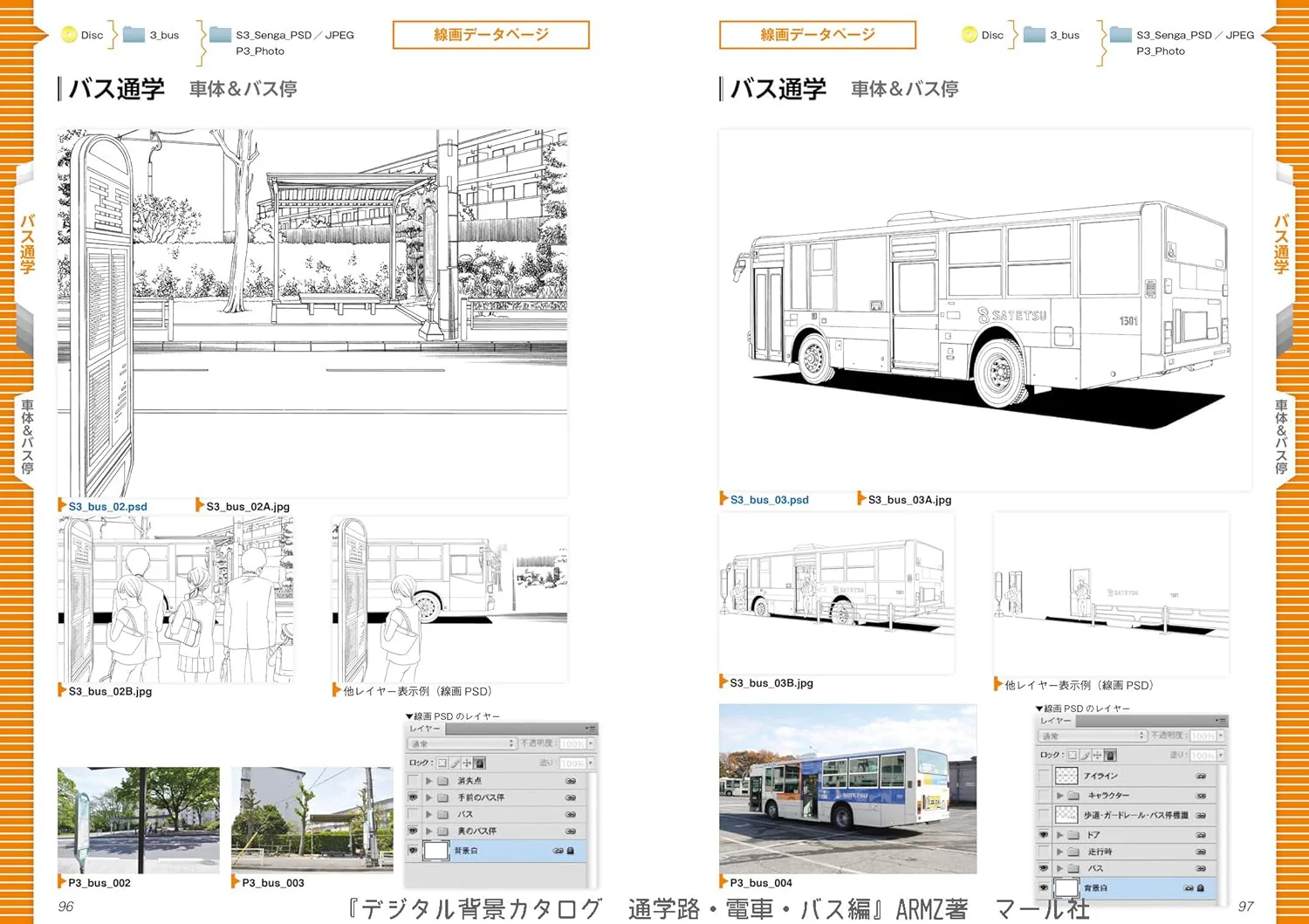Show the 走行時 layer group visibility
This screenshot has height=924, width=1309.
click(1044, 852)
